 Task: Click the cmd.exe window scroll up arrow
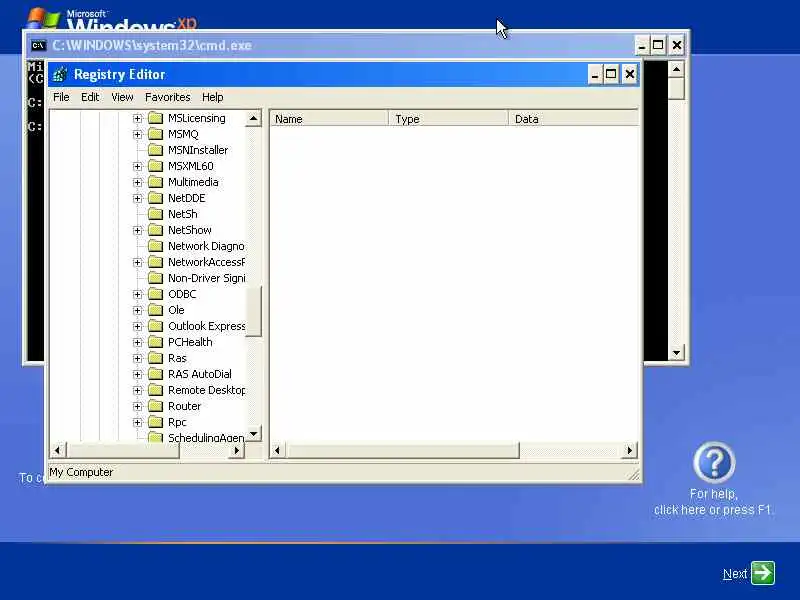point(677,69)
